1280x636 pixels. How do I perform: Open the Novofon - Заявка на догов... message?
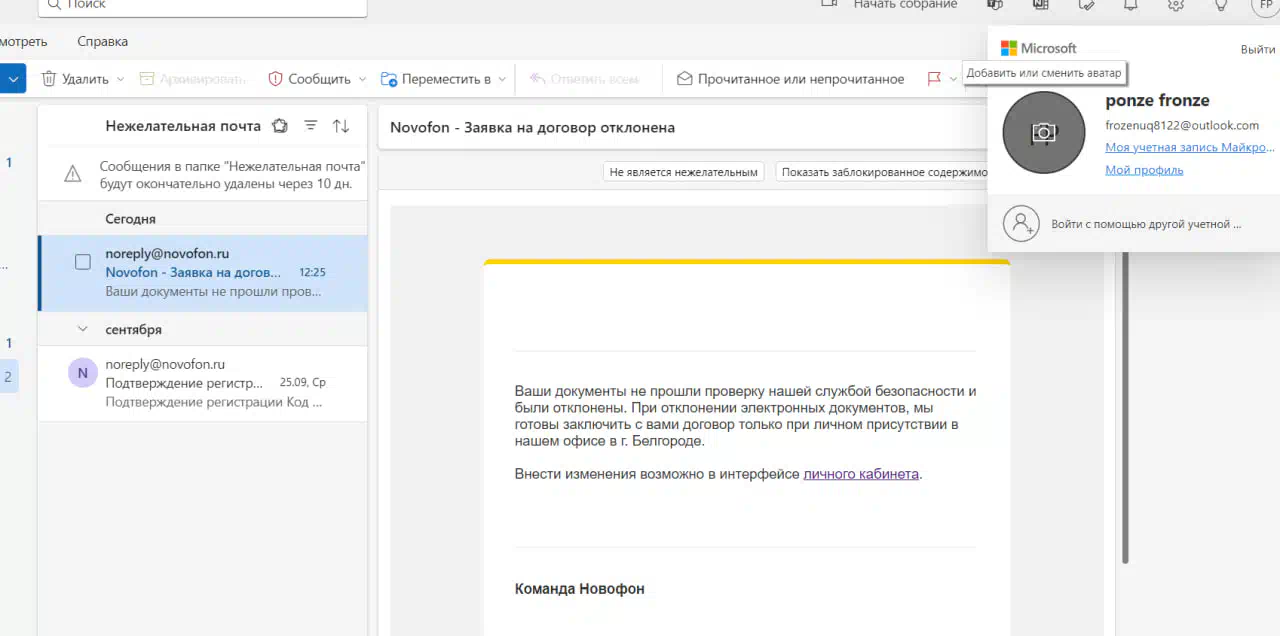203,273
